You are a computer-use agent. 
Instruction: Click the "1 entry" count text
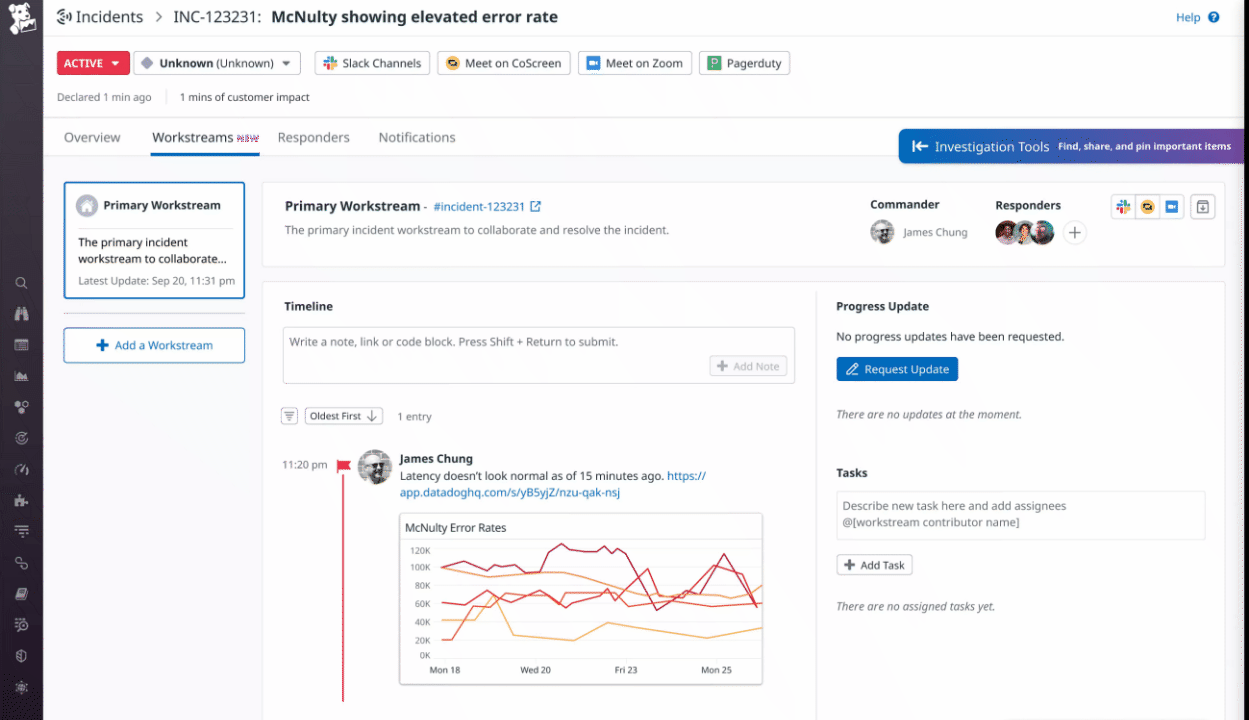[x=414, y=416]
